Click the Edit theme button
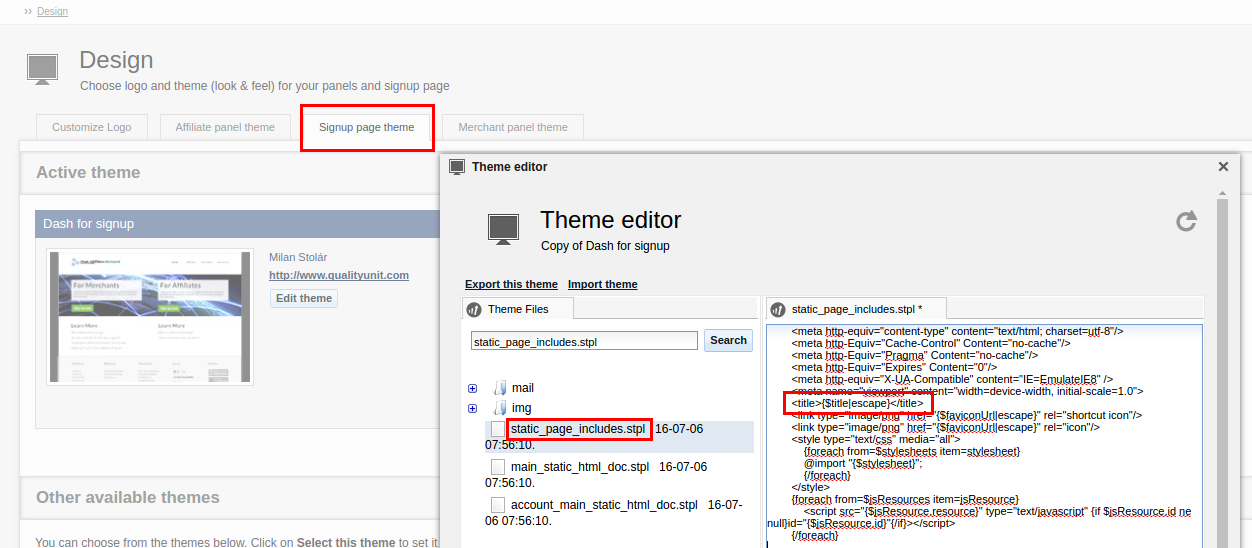 point(304,298)
